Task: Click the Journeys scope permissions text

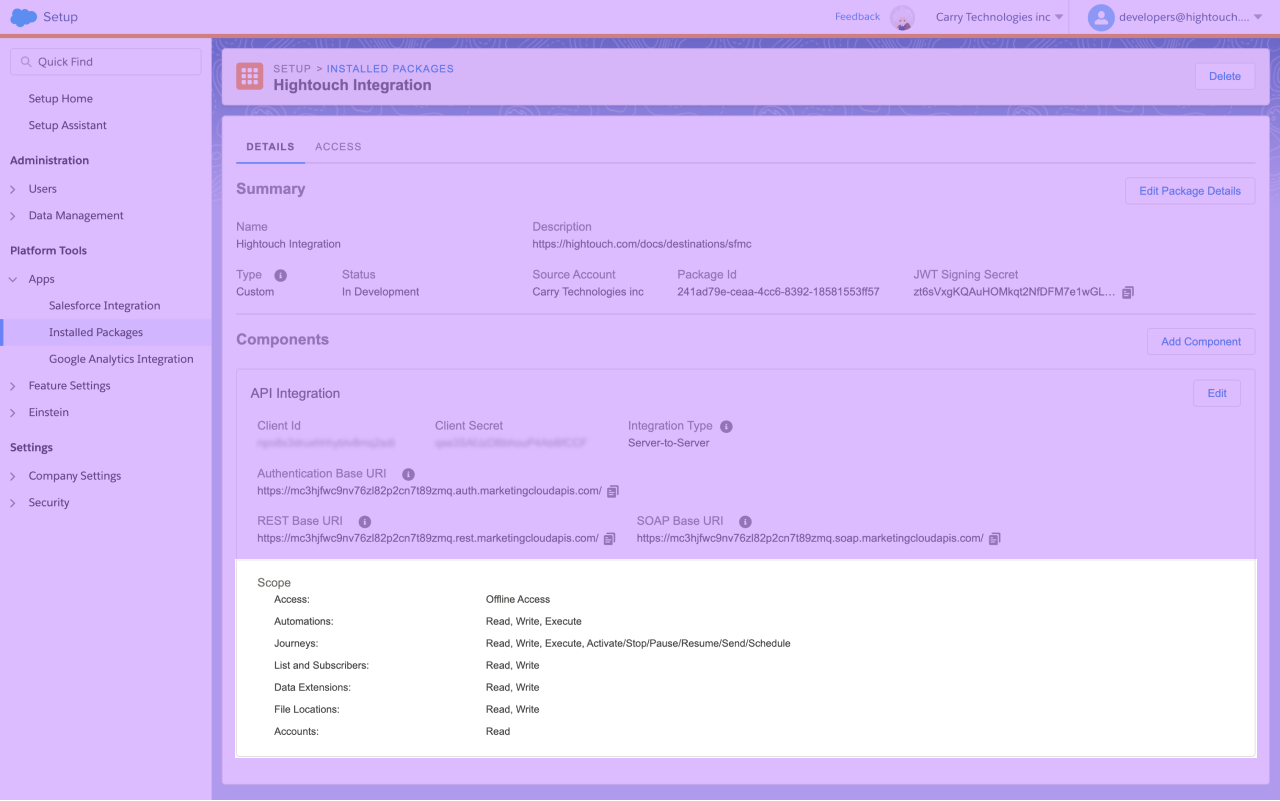Action: tap(638, 644)
